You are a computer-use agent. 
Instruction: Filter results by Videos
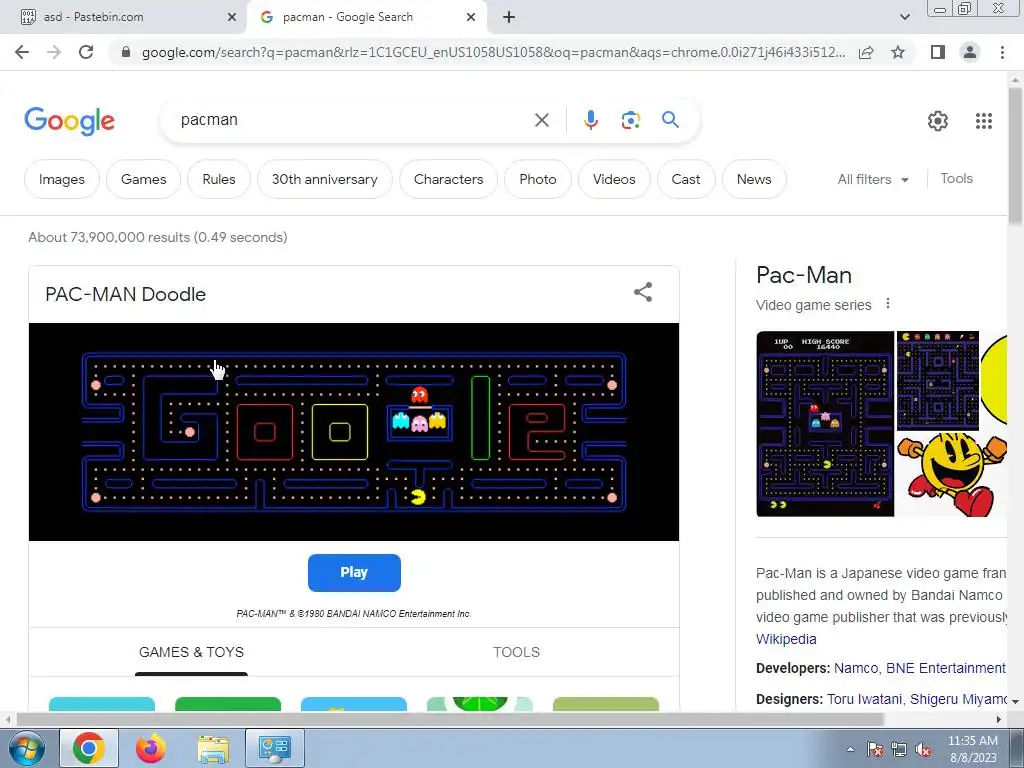click(x=614, y=179)
